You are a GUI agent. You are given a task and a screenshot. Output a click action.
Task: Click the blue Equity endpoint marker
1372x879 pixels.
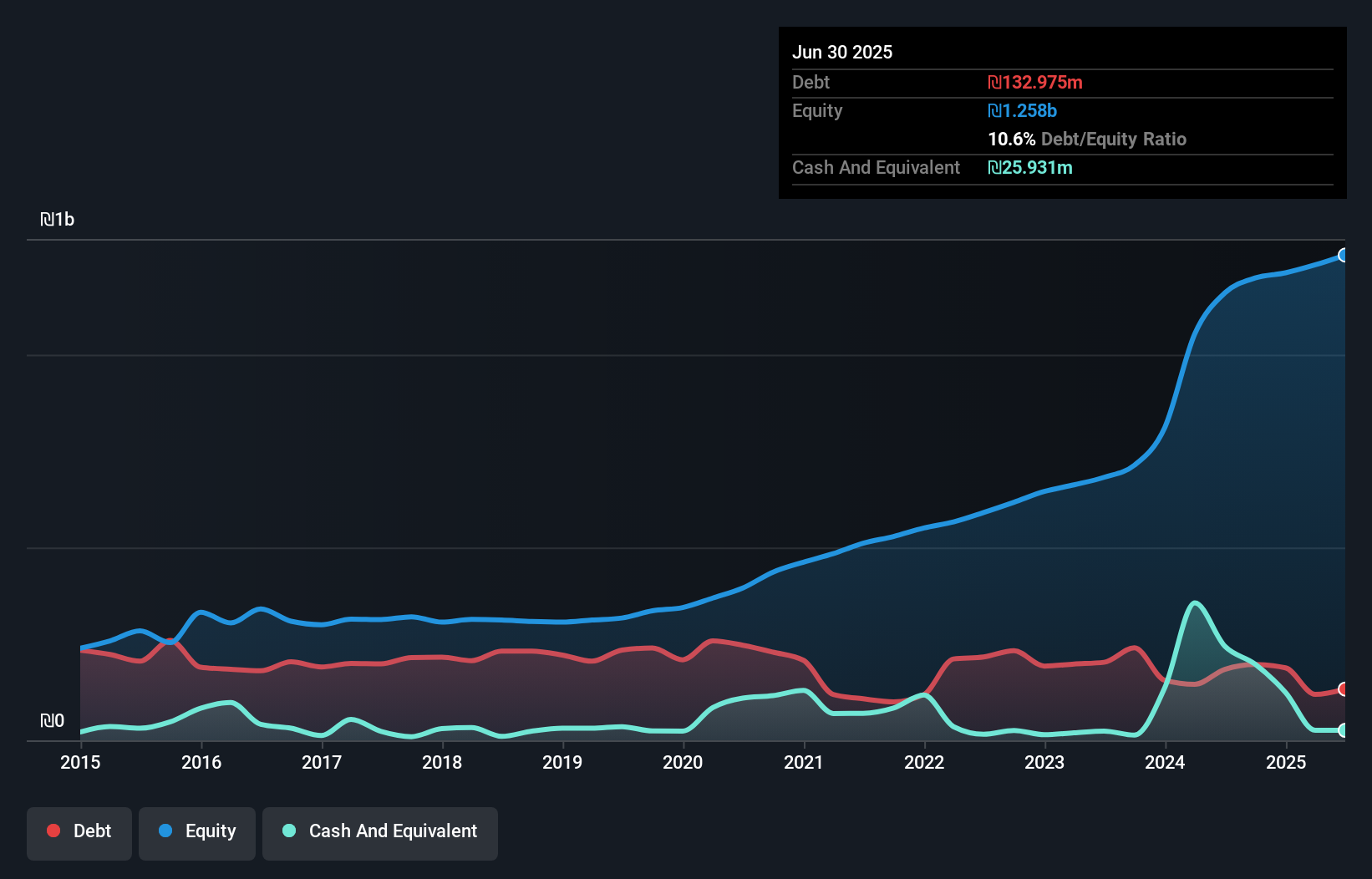(1343, 255)
